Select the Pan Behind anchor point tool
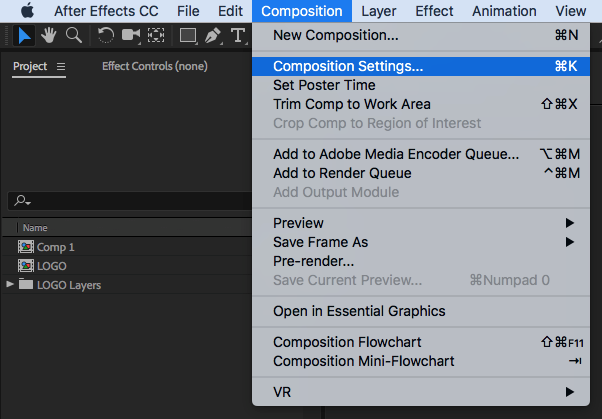This screenshot has height=419, width=602. [x=156, y=36]
